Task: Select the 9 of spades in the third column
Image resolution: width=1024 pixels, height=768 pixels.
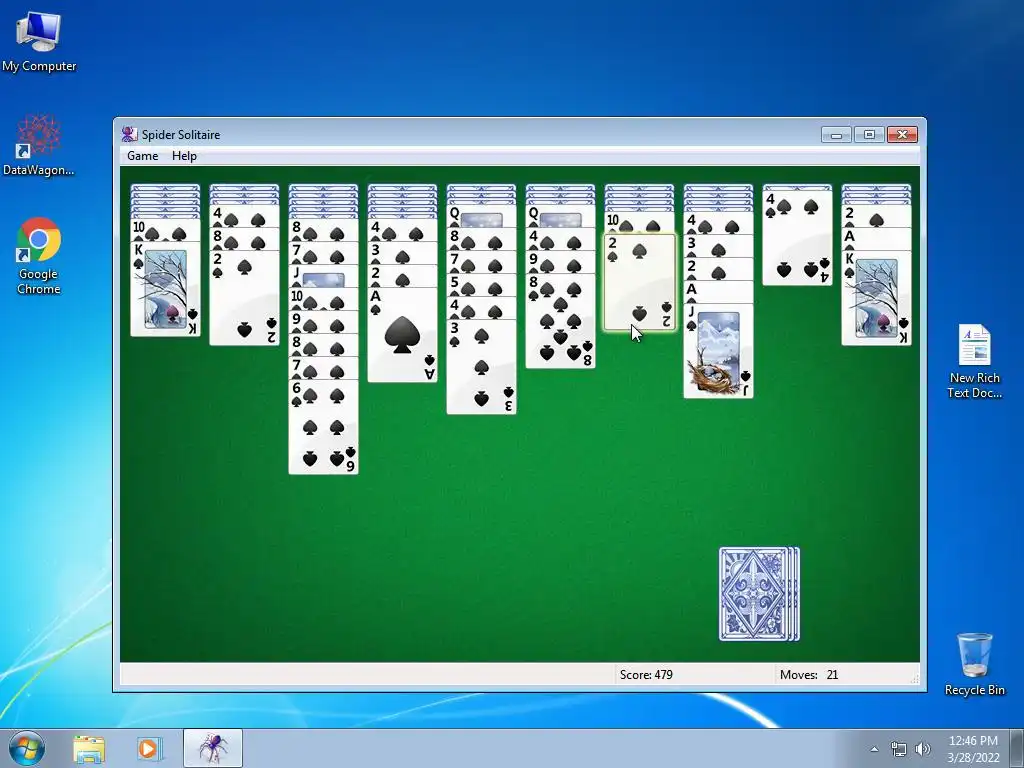Action: coord(323,322)
